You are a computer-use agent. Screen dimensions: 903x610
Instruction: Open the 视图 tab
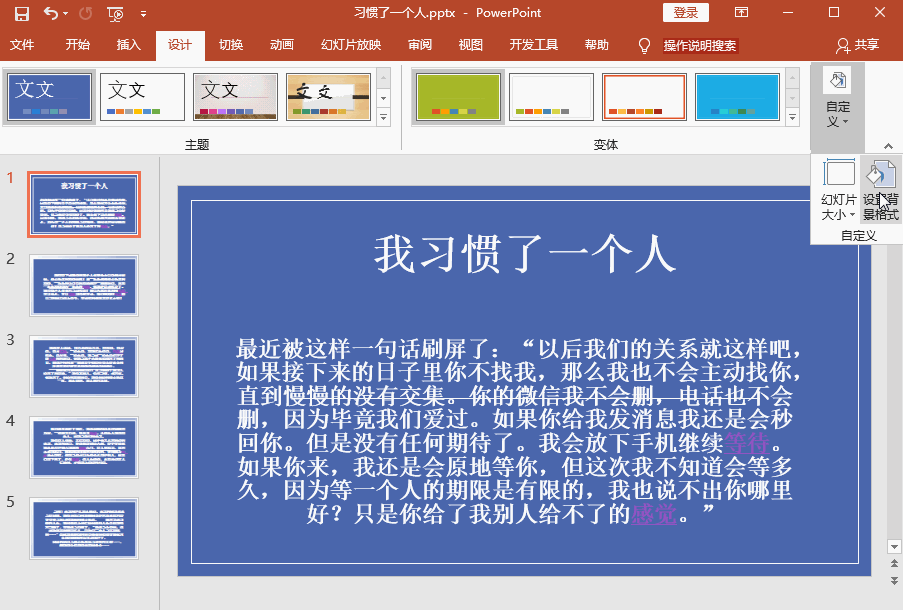(471, 45)
